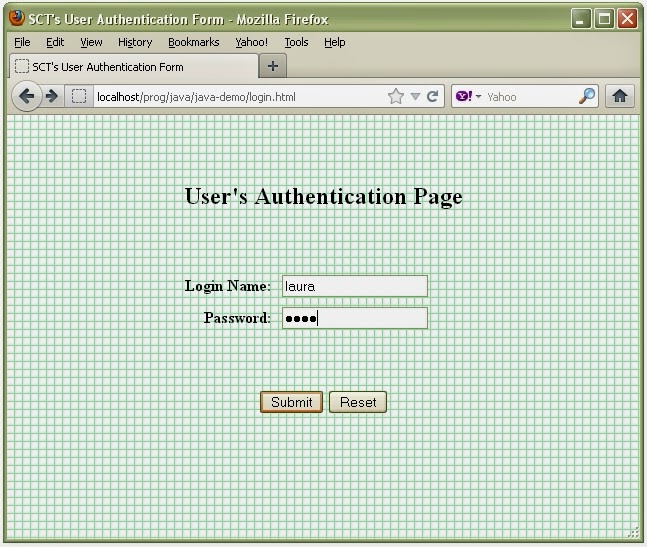Open the Yahoo! menu
647x547 pixels.
[x=251, y=42]
